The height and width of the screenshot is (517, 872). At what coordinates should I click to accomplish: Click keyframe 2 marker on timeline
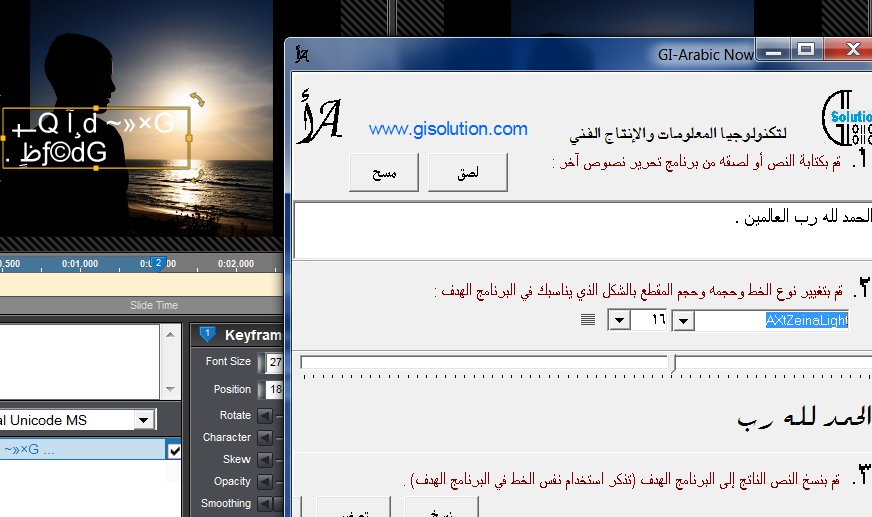[157, 263]
